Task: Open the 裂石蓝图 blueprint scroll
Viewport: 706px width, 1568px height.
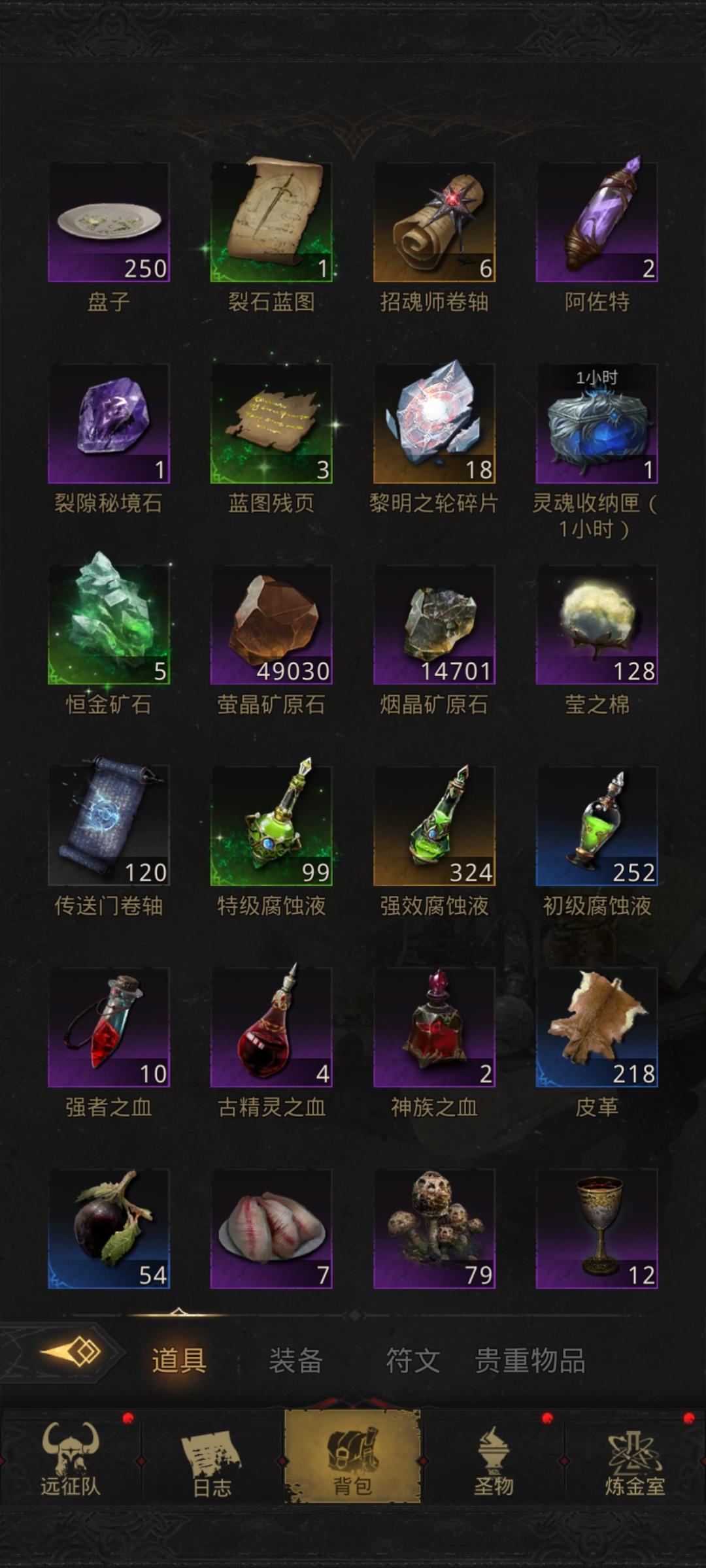Action: (x=271, y=222)
